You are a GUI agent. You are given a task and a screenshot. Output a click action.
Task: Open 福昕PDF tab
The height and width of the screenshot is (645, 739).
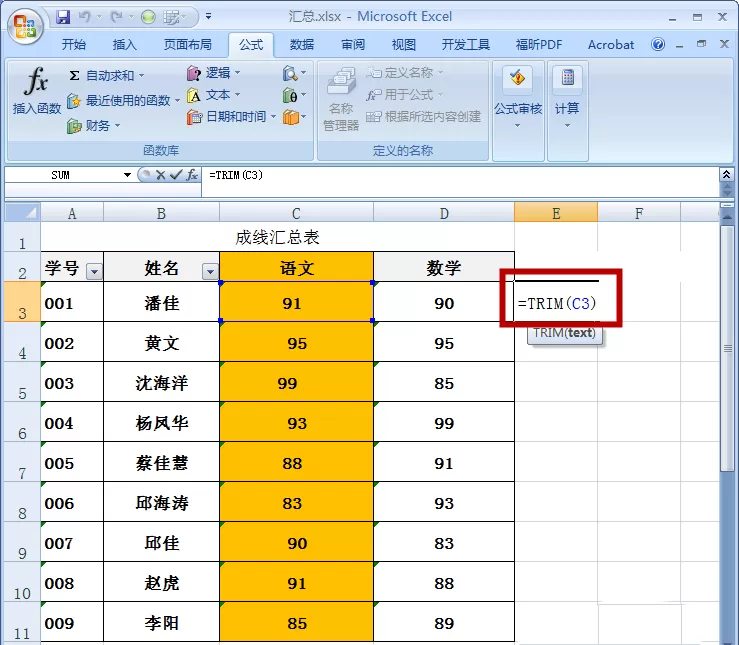pos(539,45)
